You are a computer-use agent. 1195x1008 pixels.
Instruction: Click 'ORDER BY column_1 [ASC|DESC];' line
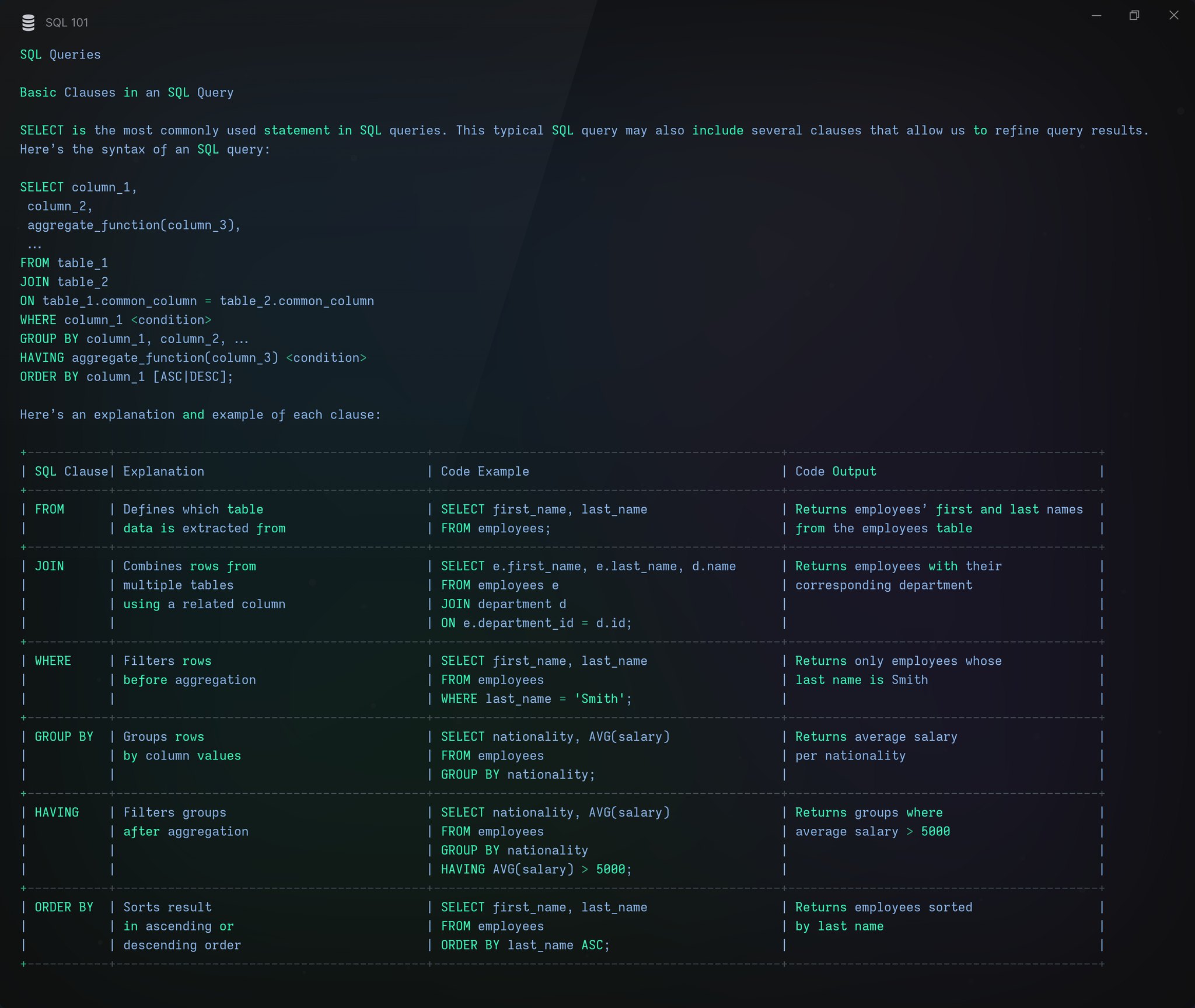pyautogui.click(x=127, y=377)
